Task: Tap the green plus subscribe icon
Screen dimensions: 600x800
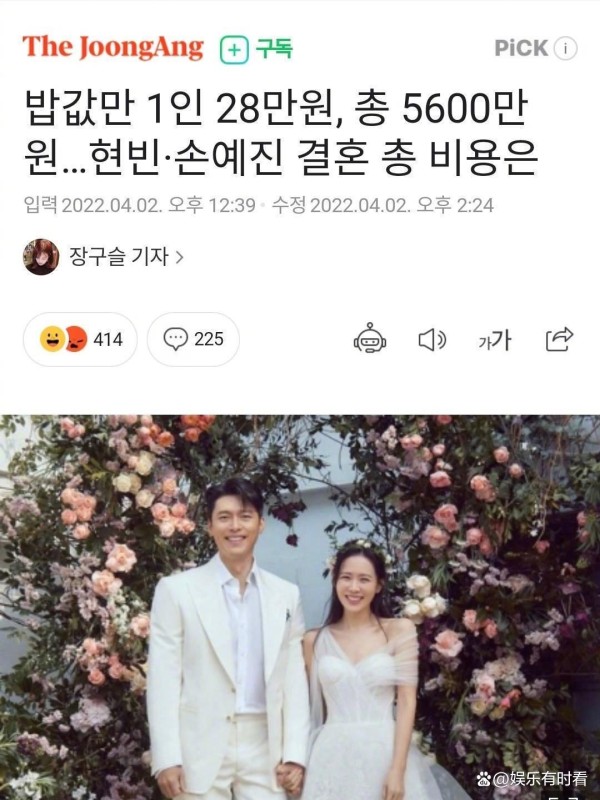Action: [234, 49]
